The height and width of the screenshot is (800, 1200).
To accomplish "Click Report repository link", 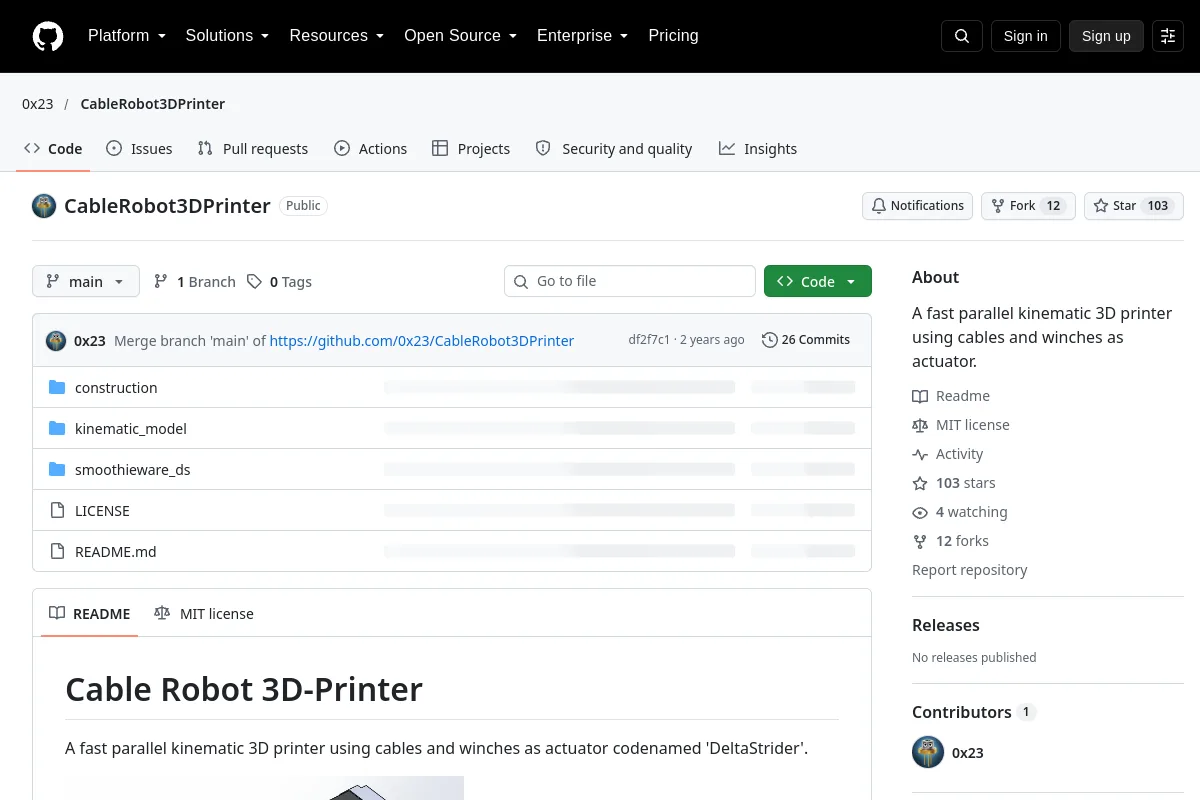I will pos(970,570).
